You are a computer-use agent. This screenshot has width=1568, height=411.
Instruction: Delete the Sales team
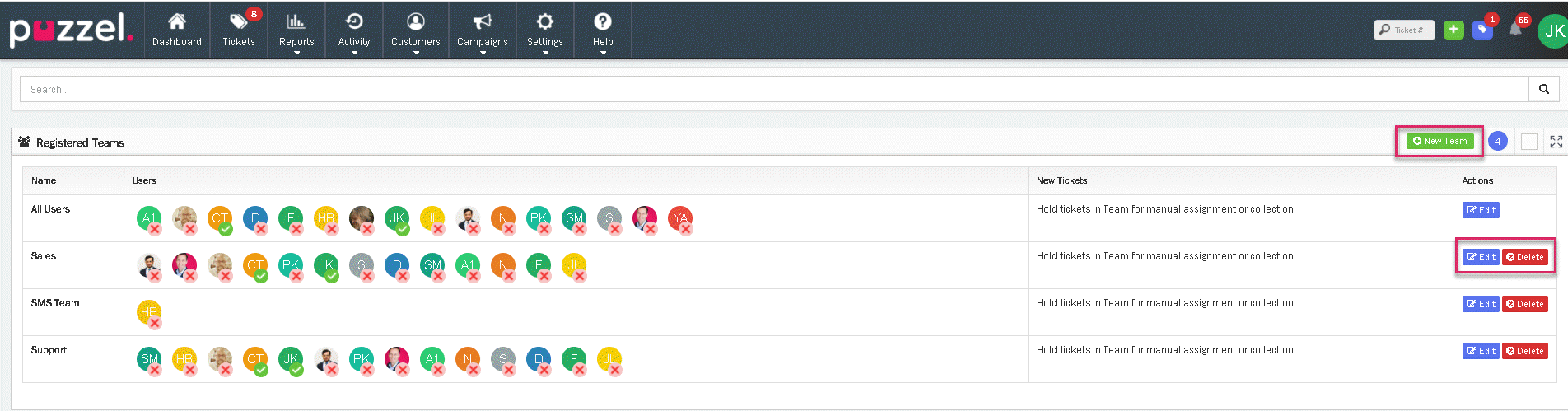[1524, 257]
